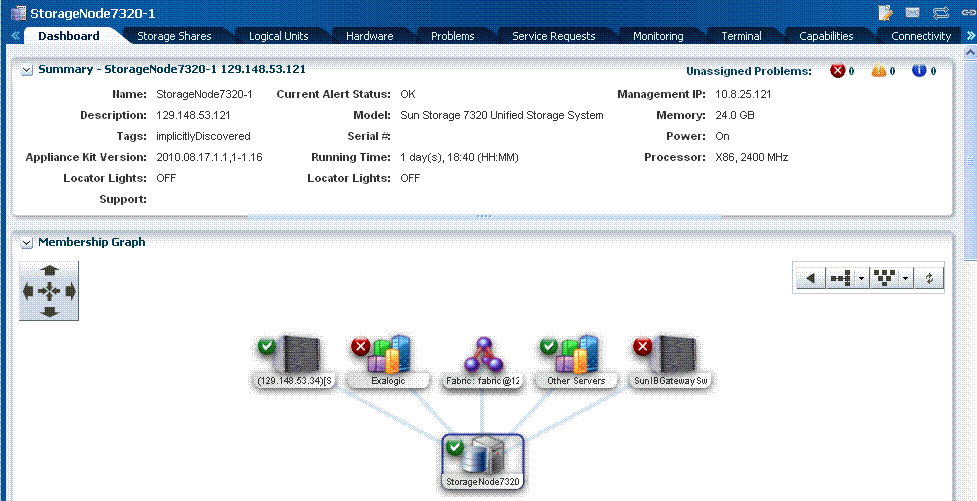This screenshot has width=977, height=501.
Task: Open the Logical Units tab
Action: (279, 36)
